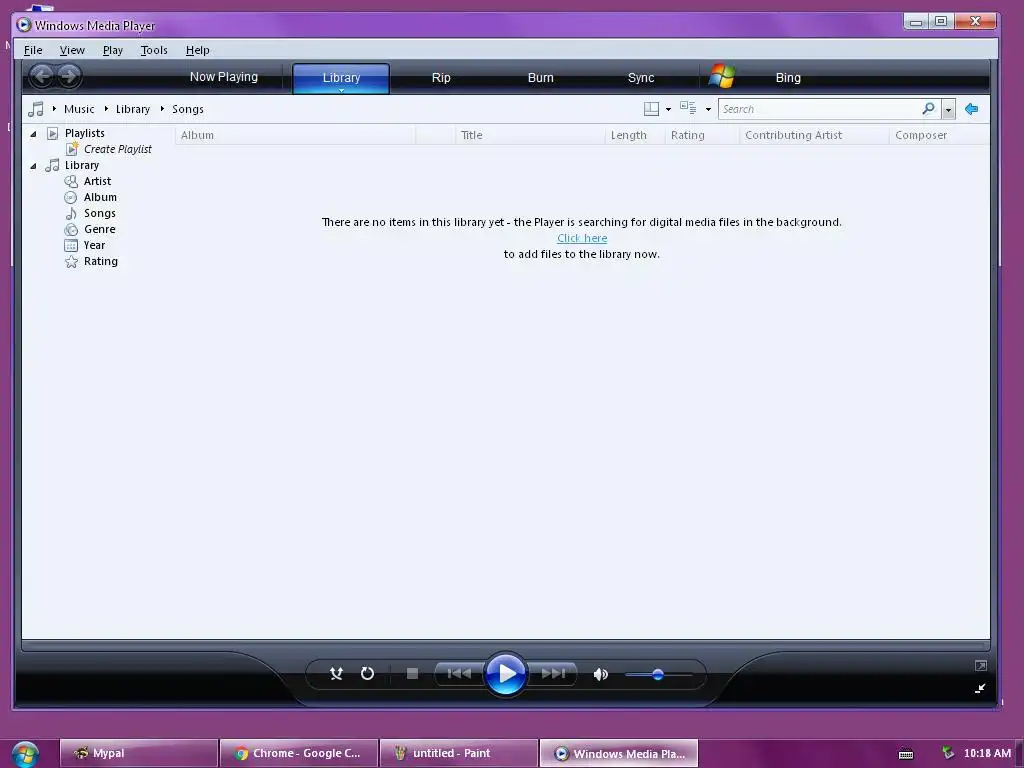Switch to compact mode icon
Image resolution: width=1024 pixels, height=768 pixels.
pos(980,688)
